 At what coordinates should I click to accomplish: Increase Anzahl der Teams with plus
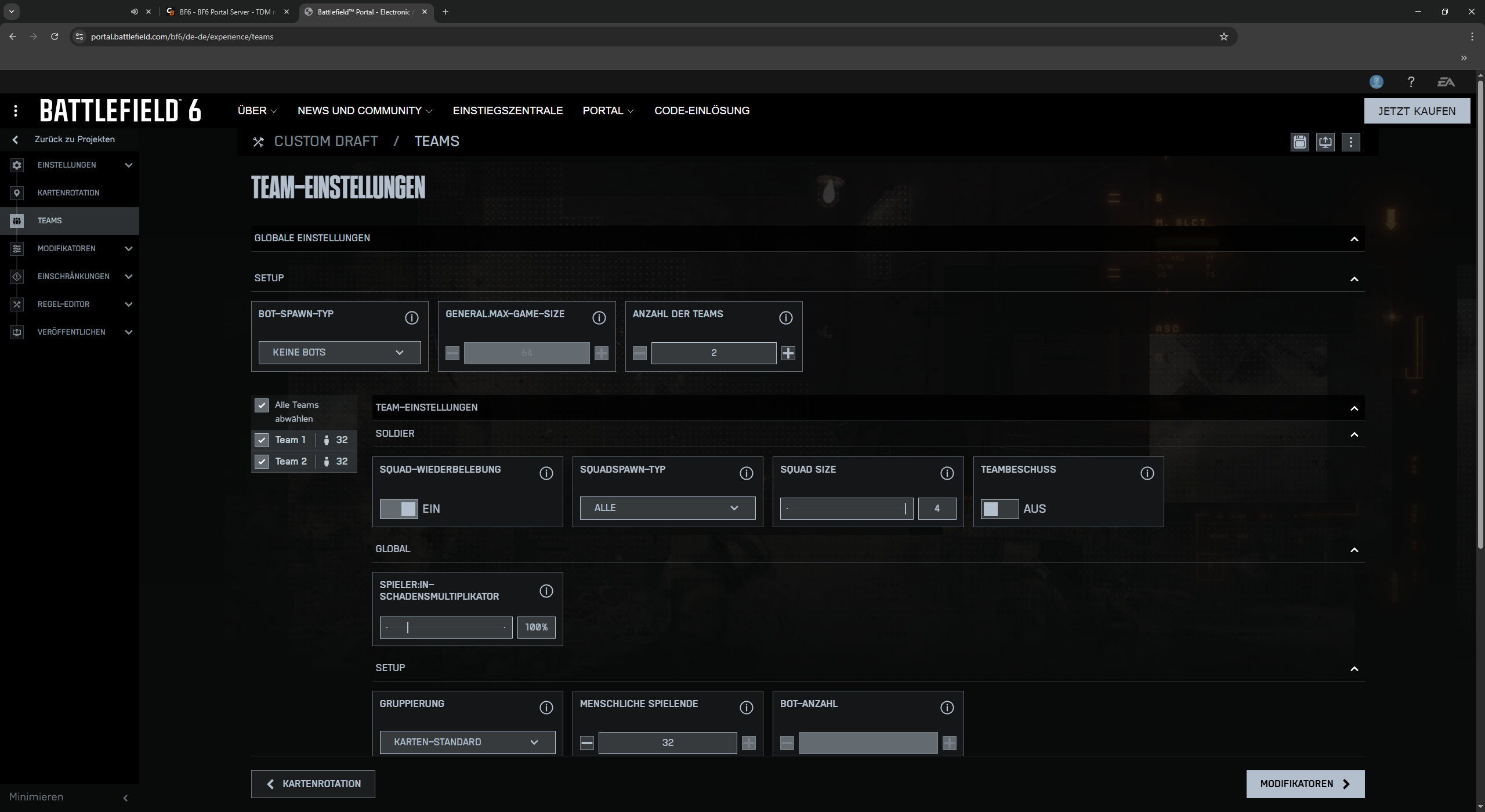click(788, 353)
